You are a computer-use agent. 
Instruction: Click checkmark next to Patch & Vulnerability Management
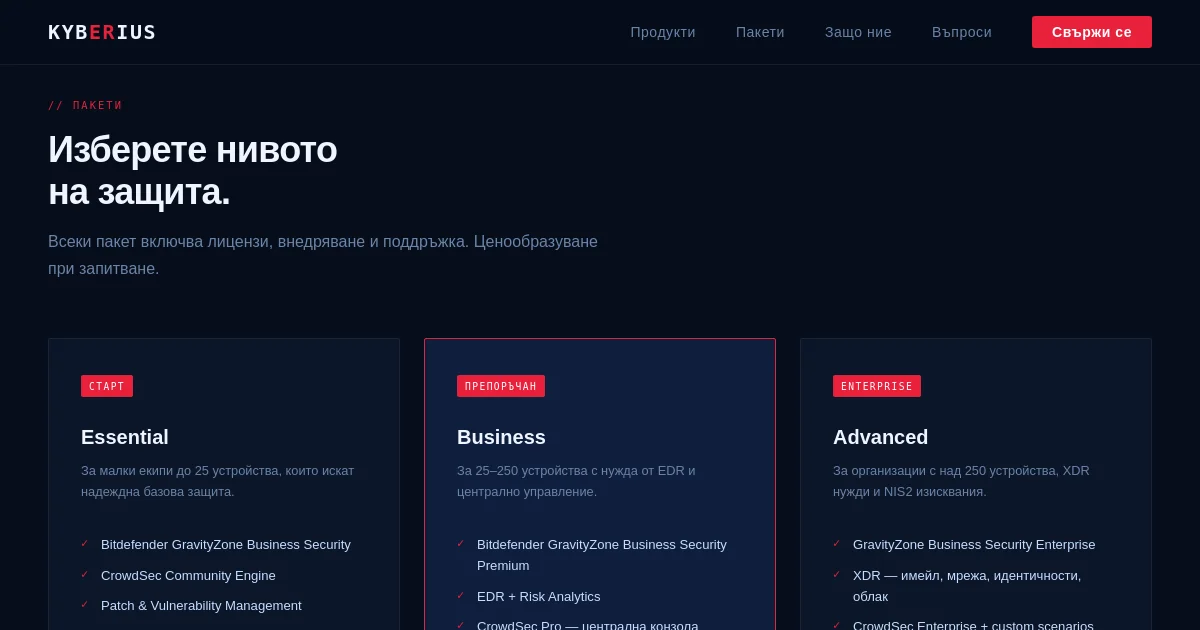pos(85,605)
